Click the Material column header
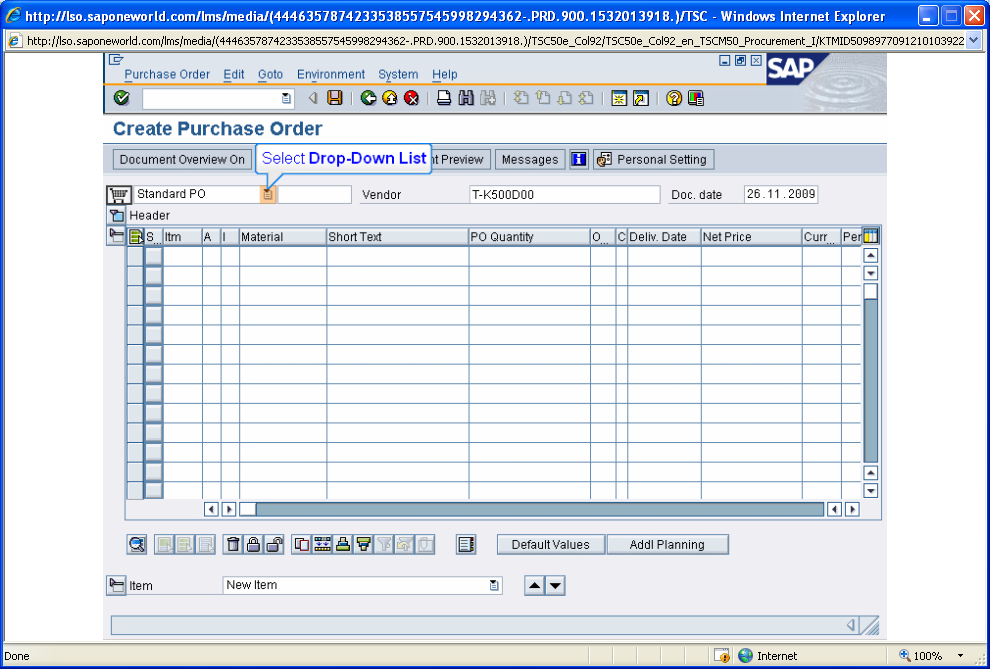 pos(282,237)
